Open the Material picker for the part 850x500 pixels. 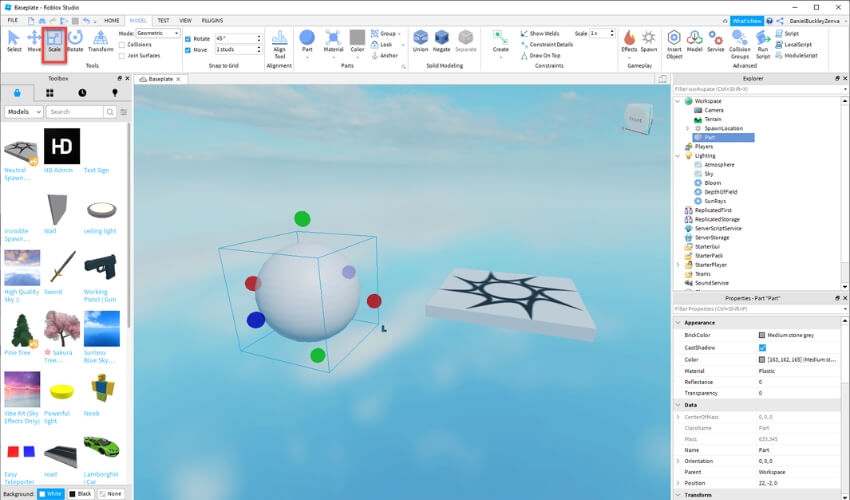[x=333, y=42]
